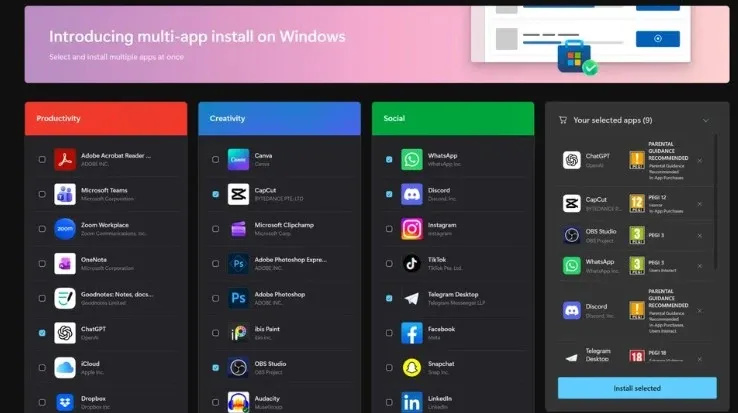Remove Discord from selected apps

coord(700,311)
